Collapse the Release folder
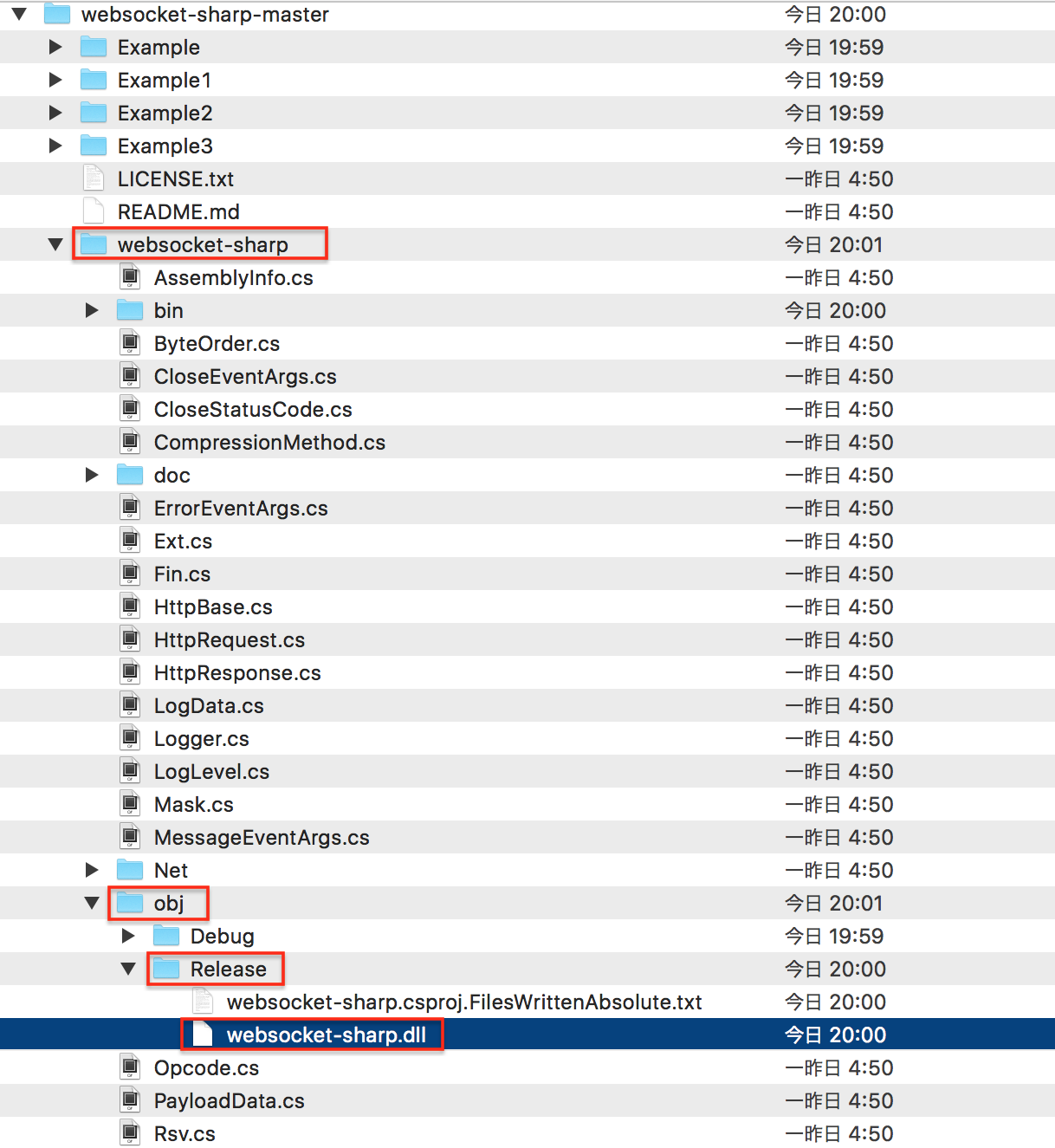This screenshot has height=1148, width=1055. pos(128,969)
